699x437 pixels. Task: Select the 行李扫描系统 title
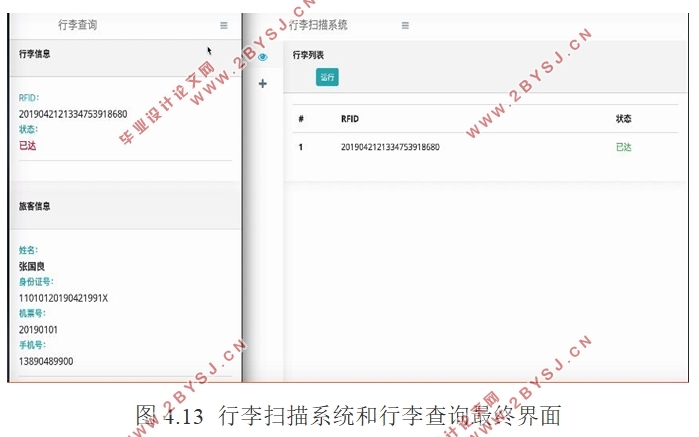[318, 25]
